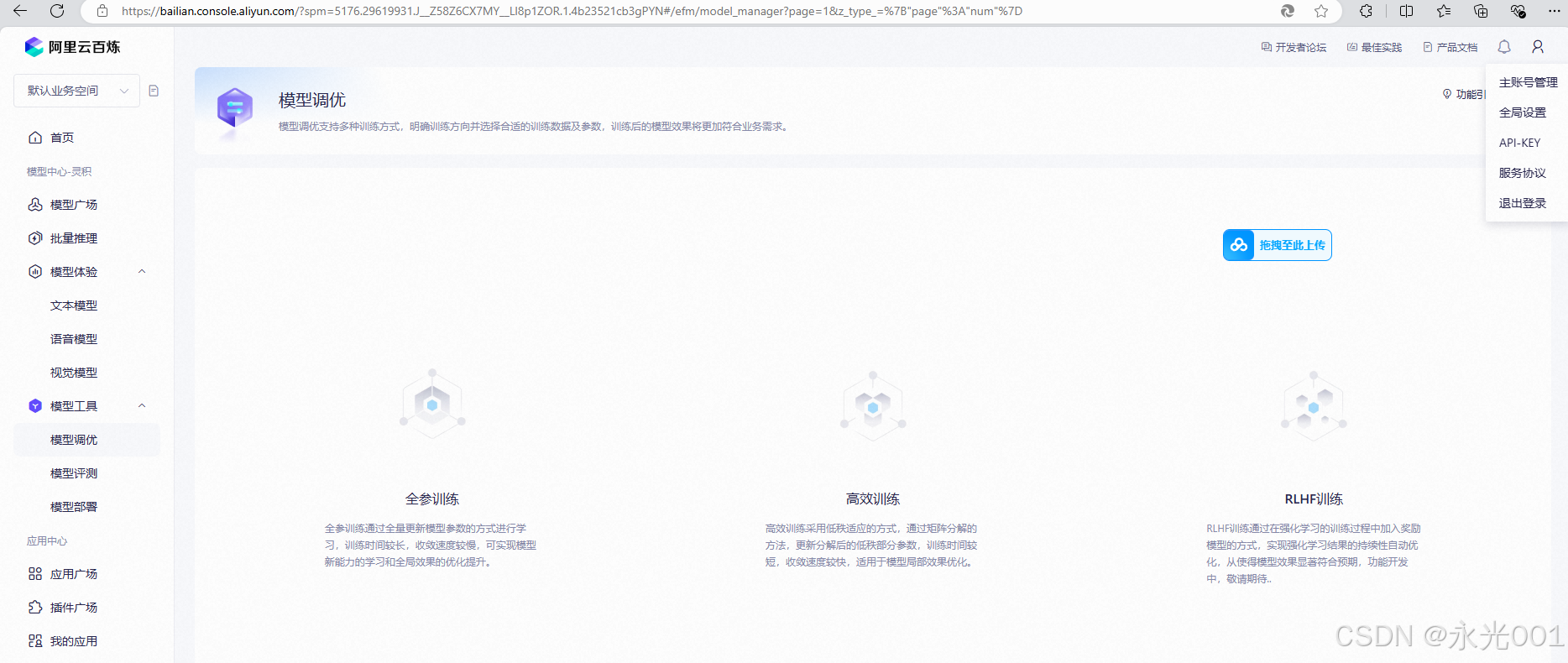This screenshot has width=1568, height=663.
Task: Click the RLHF训练 title
Action: click(x=1314, y=499)
